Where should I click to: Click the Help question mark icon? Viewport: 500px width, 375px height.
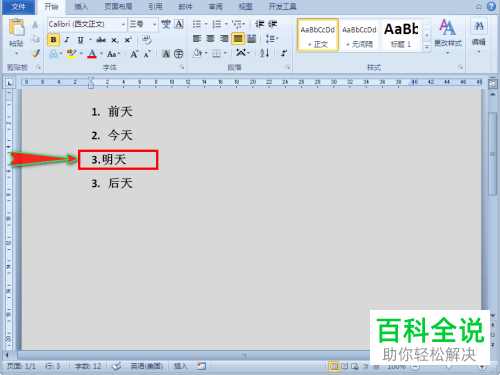tap(491, 7)
